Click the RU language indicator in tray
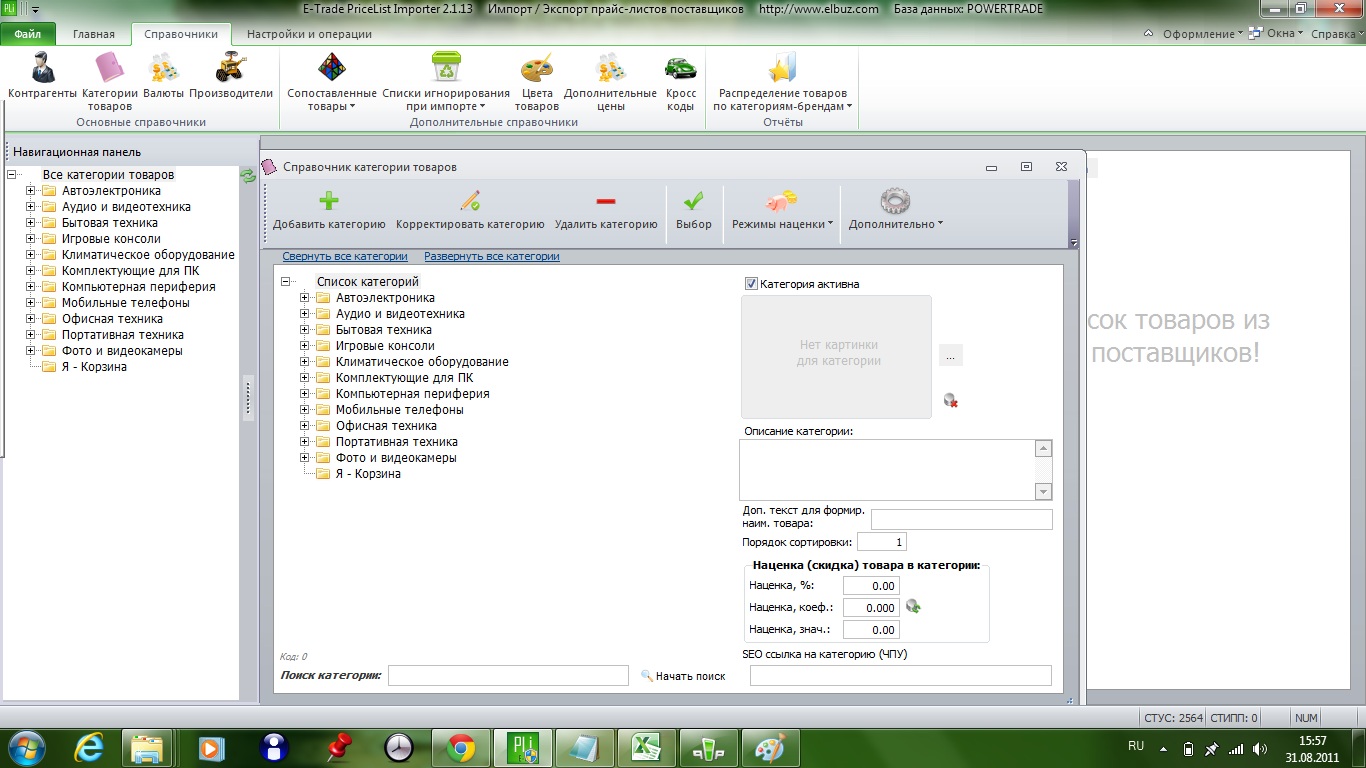This screenshot has height=768, width=1366. click(x=1136, y=746)
